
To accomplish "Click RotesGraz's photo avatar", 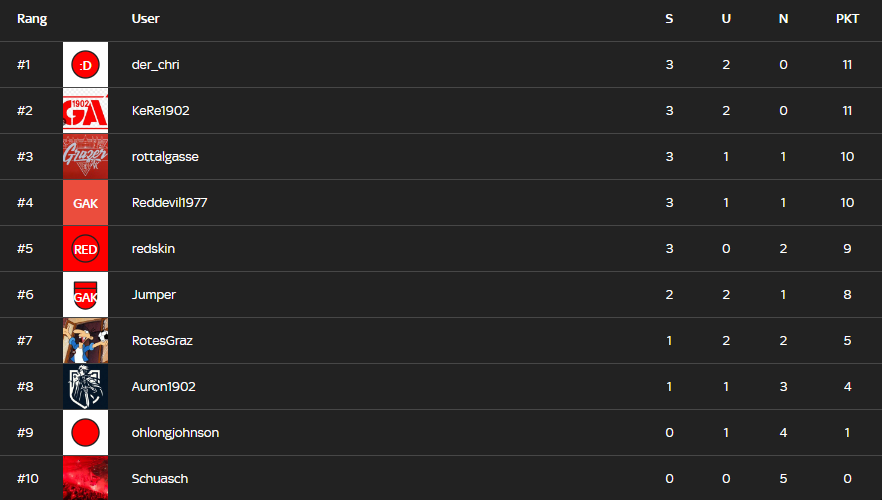I will click(85, 341).
